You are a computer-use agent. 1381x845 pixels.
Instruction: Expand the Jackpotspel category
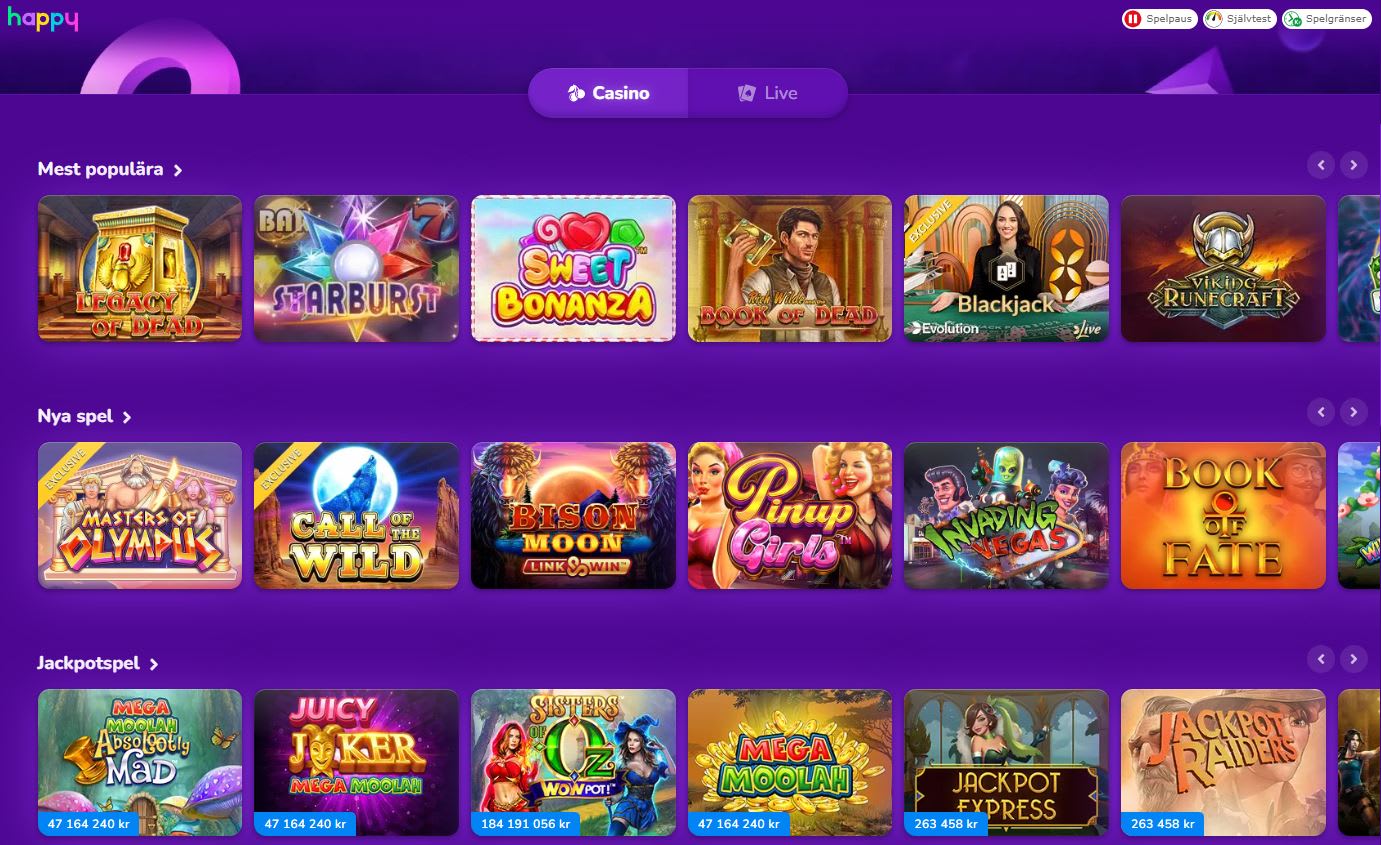[98, 663]
